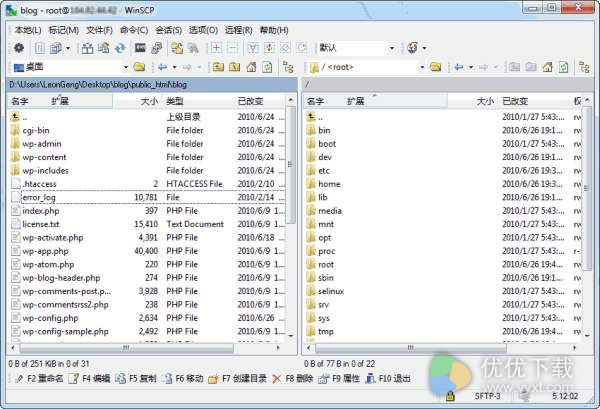Click the remote panel horizontal scrollbar
Viewport: 600px width, 409px height.
tap(410, 348)
